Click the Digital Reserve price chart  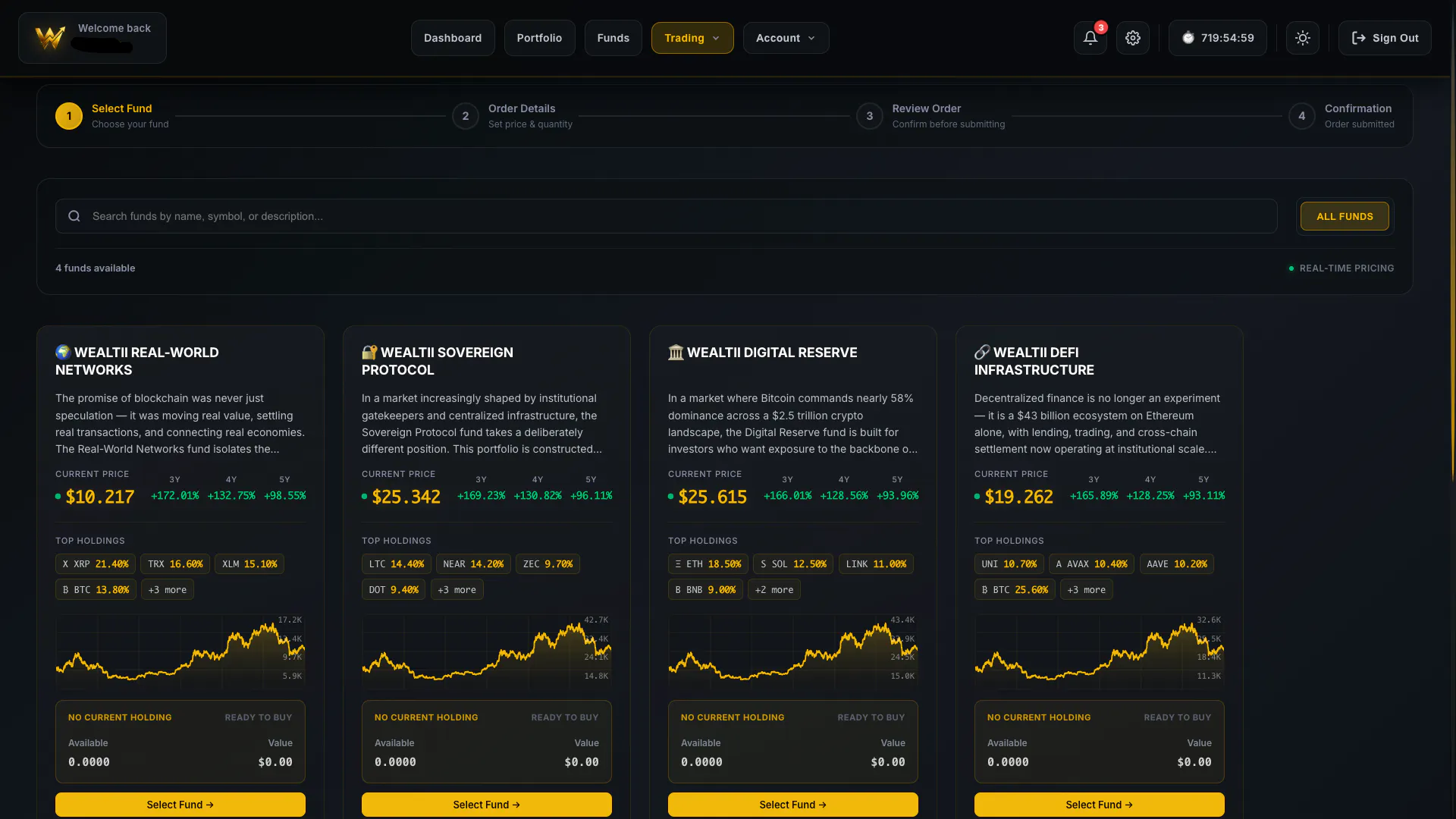coord(793,651)
